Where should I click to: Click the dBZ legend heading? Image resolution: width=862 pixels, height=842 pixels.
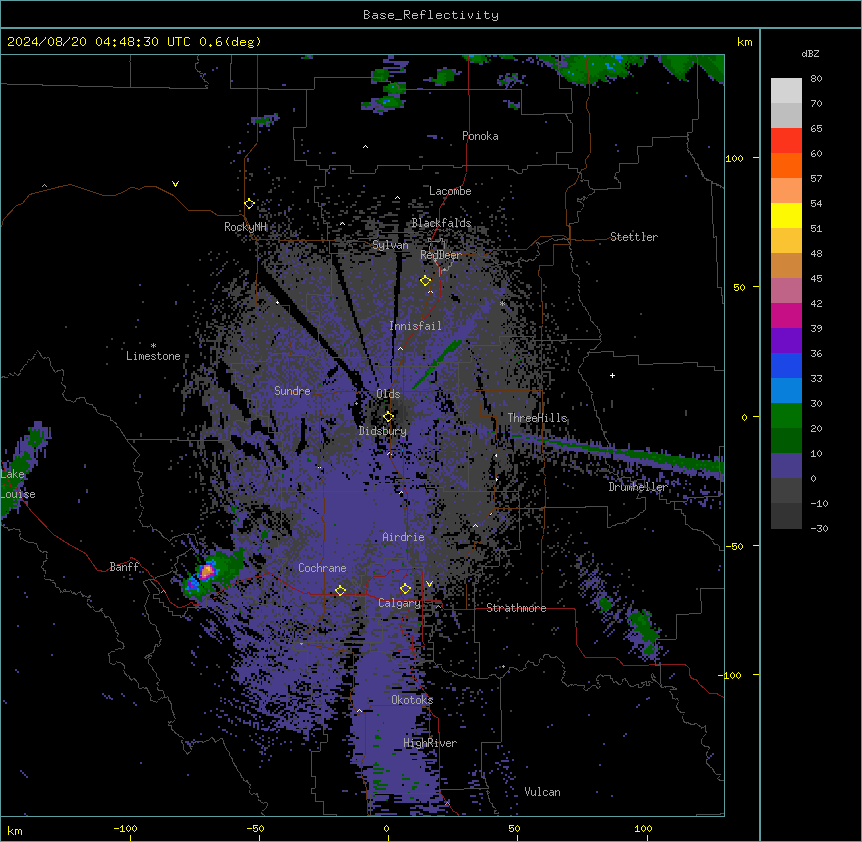click(x=810, y=54)
